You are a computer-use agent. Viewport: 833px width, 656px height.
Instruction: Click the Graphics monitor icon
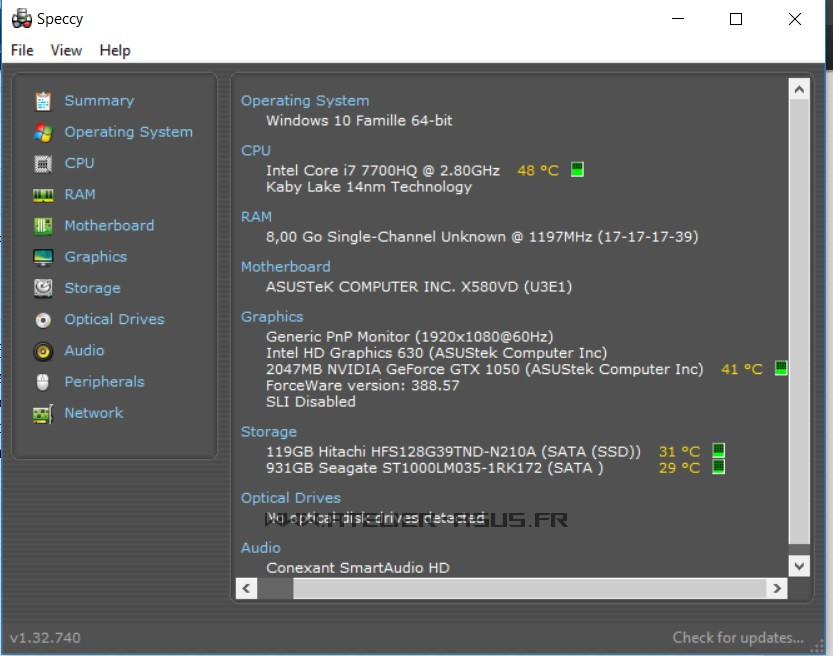(x=43, y=257)
